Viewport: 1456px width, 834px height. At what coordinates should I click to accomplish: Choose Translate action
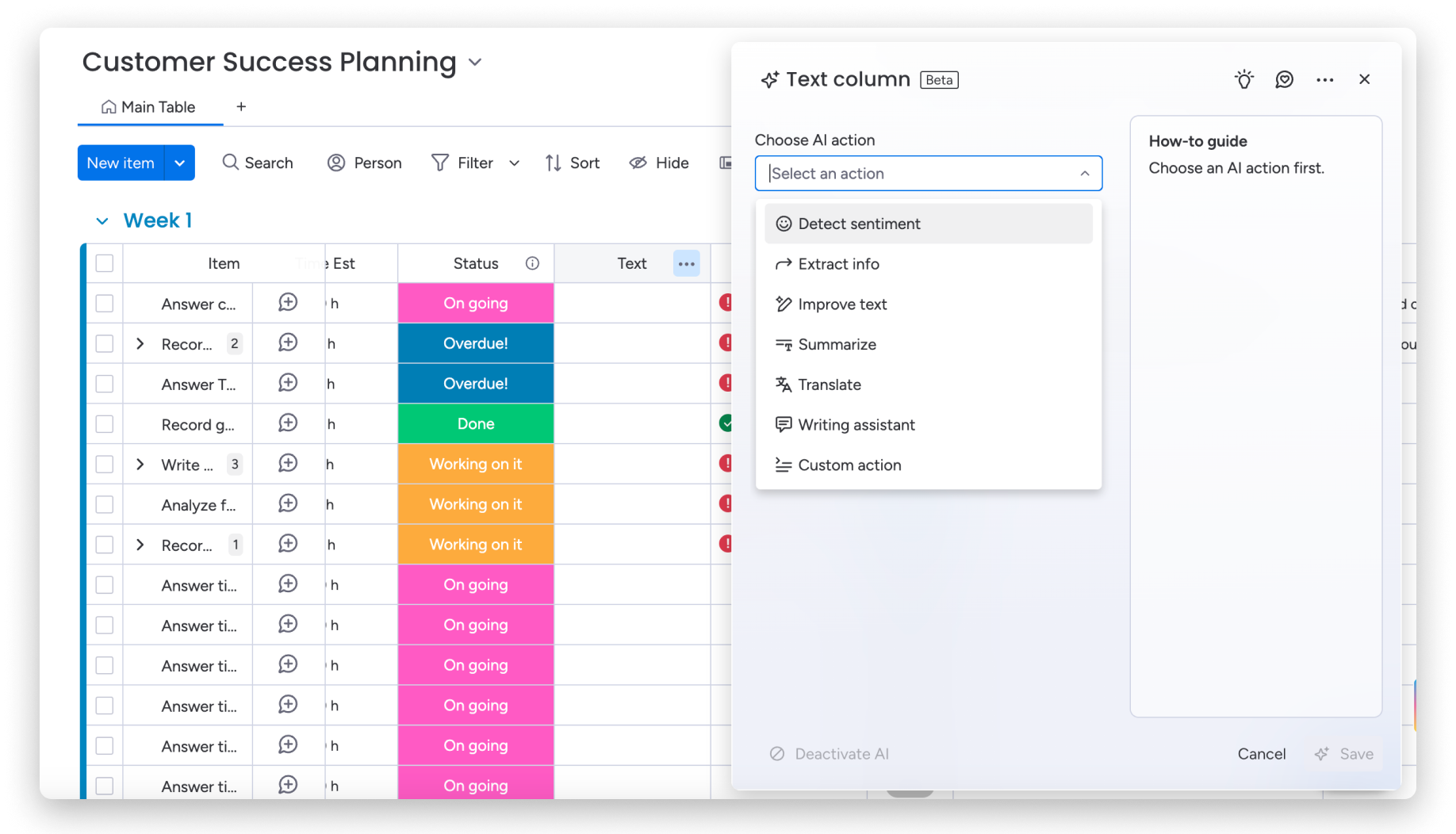pos(928,384)
